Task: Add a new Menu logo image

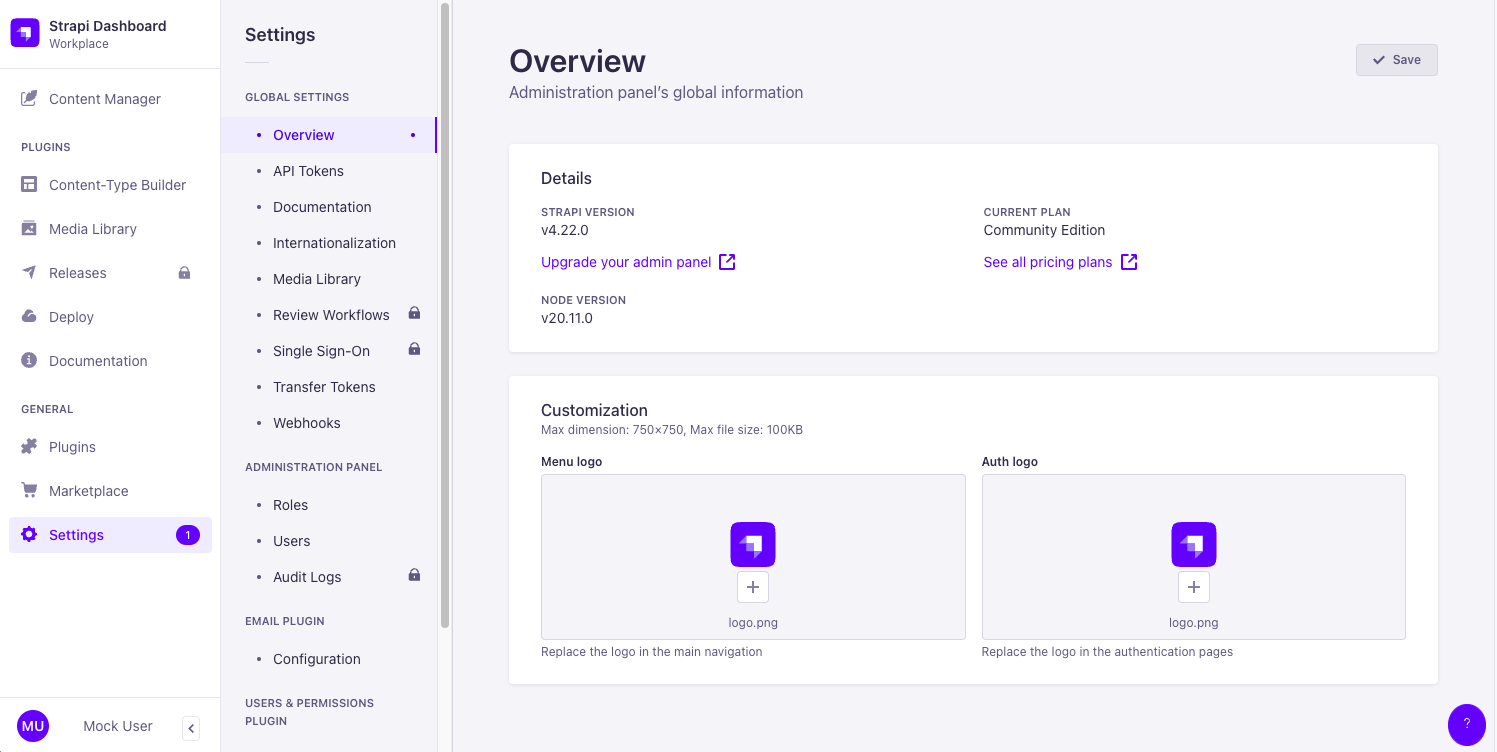Action: pyautogui.click(x=753, y=587)
